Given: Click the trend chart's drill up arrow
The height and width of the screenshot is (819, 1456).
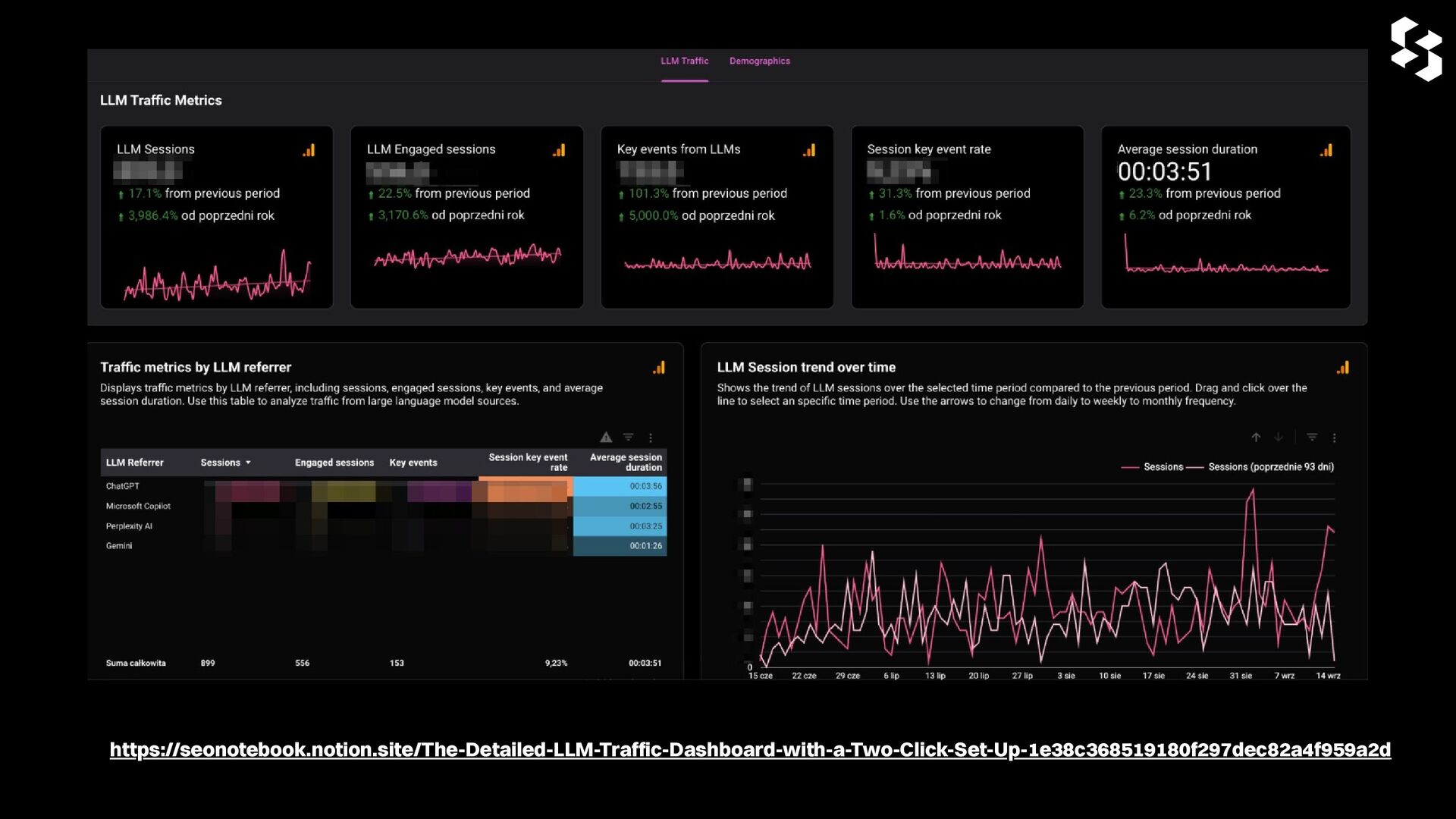Looking at the screenshot, I should click(x=1256, y=438).
